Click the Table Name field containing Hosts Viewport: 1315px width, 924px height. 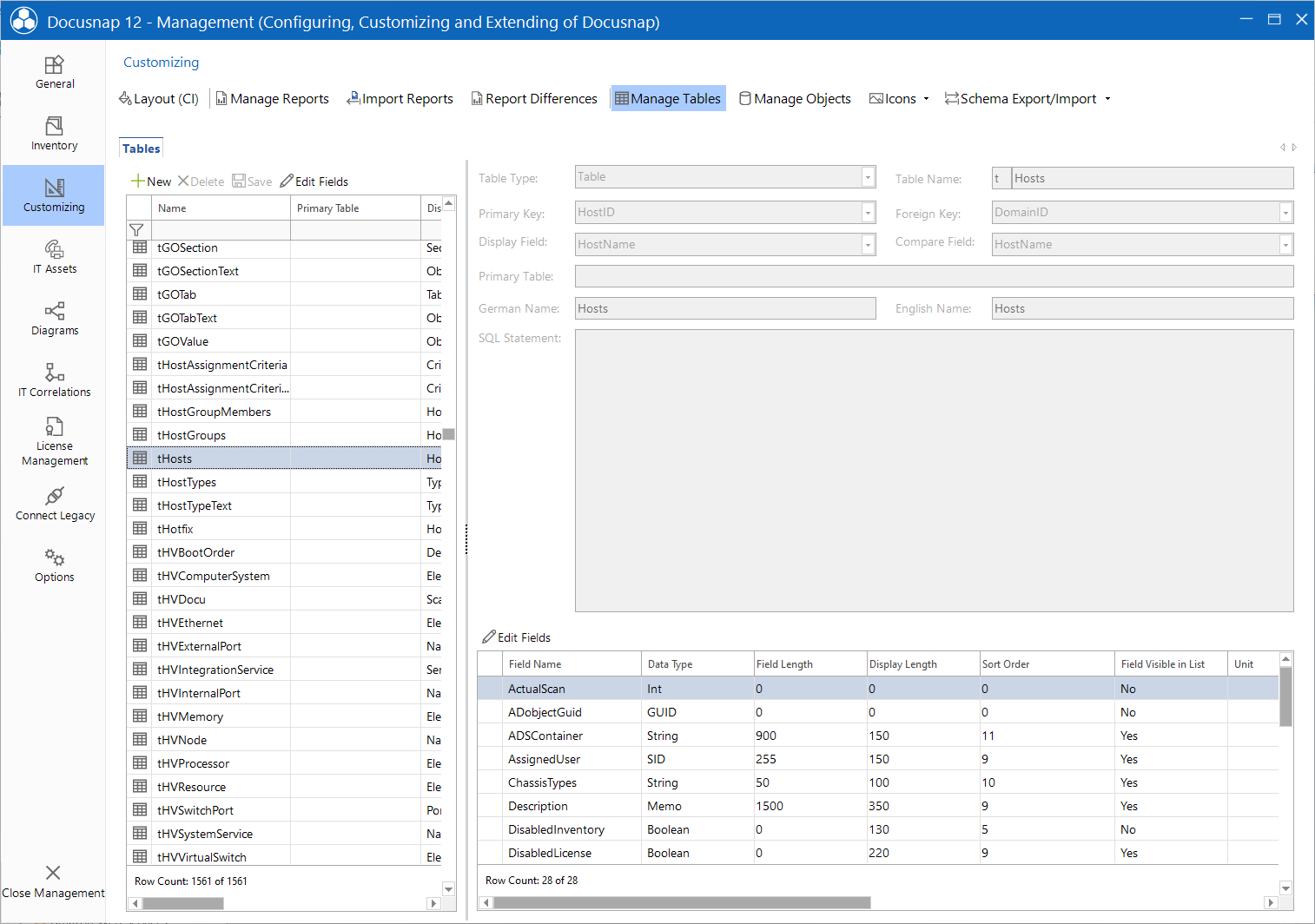[x=1153, y=178]
